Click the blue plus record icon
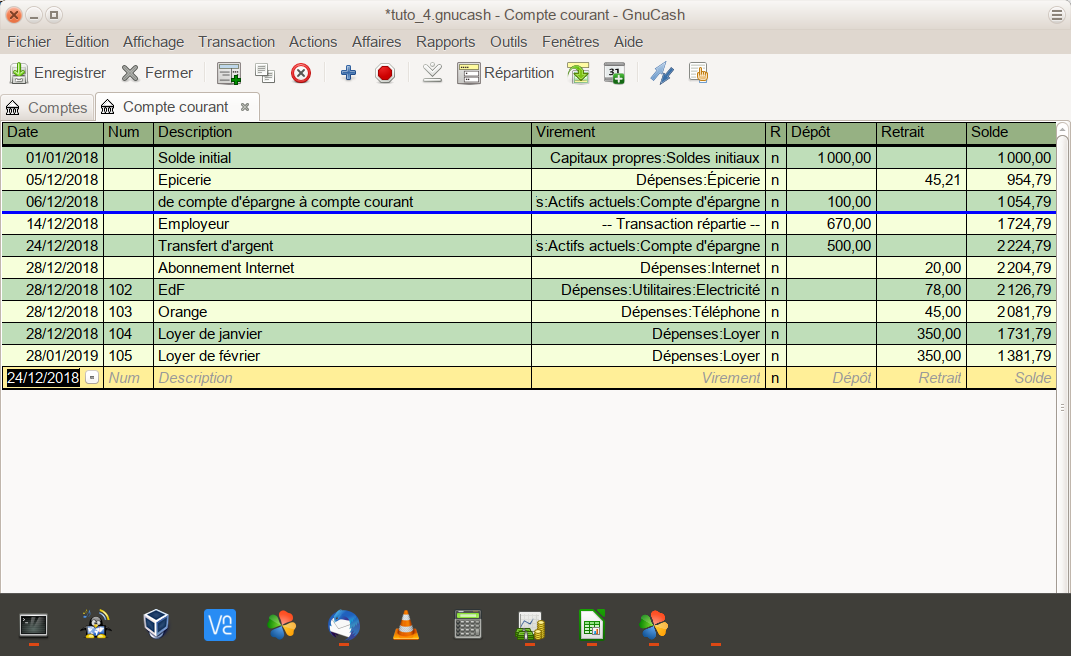 click(348, 73)
